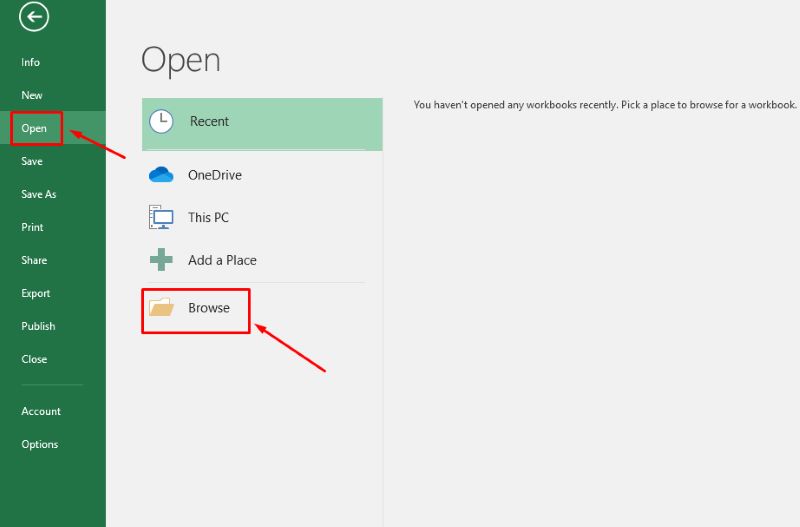The width and height of the screenshot is (800, 527).
Task: Go to Save As in the sidebar
Action: coord(39,194)
